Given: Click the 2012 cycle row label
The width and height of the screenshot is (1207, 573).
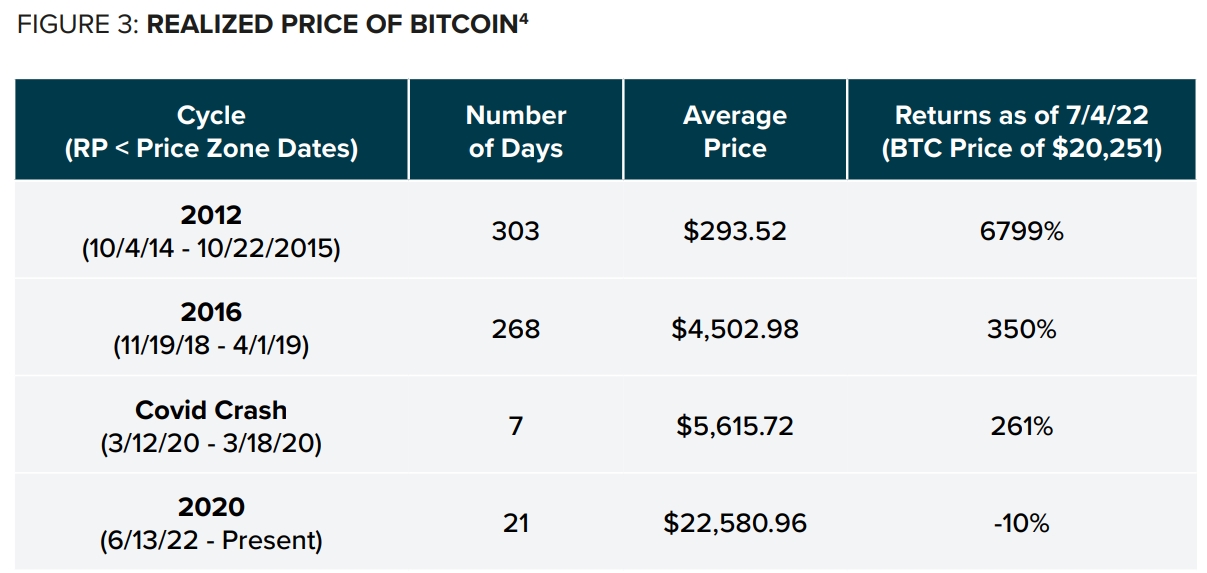Looking at the screenshot, I should click(211, 231).
